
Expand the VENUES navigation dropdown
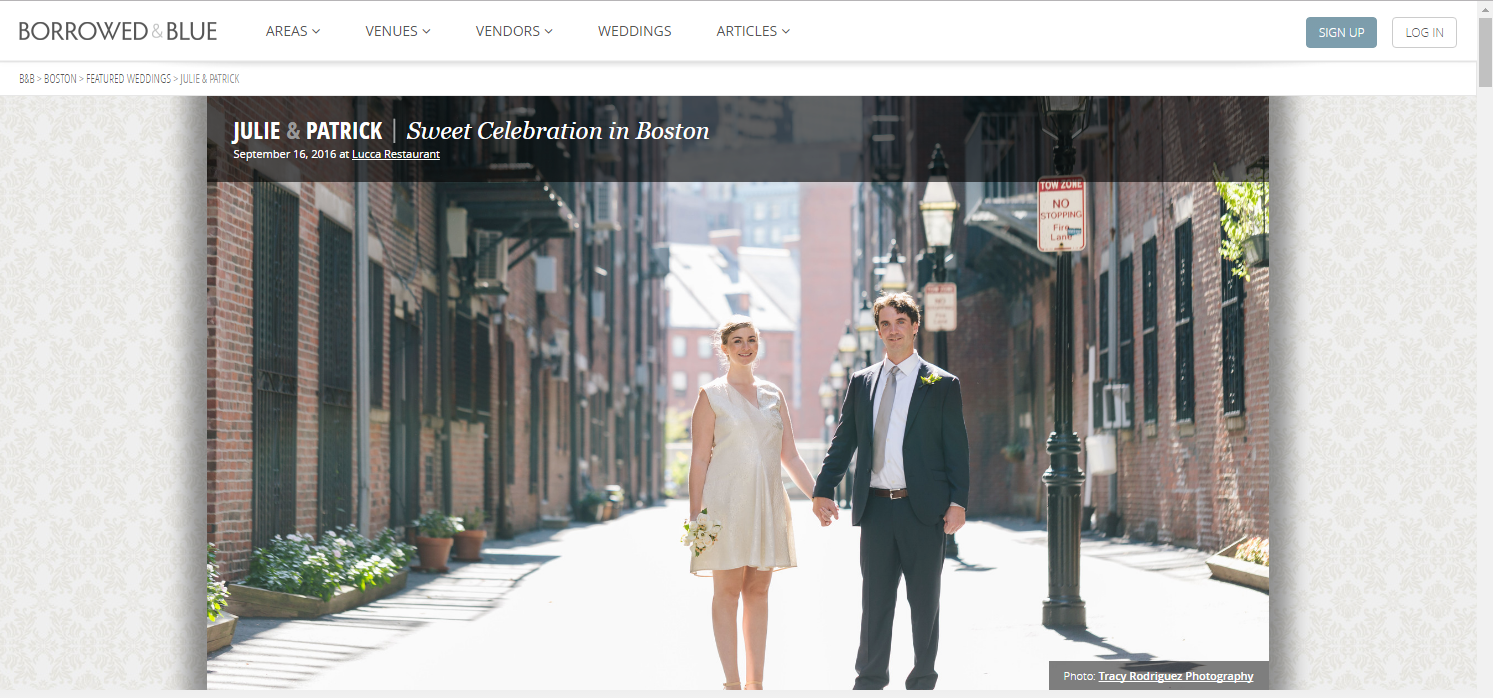pyautogui.click(x=397, y=31)
